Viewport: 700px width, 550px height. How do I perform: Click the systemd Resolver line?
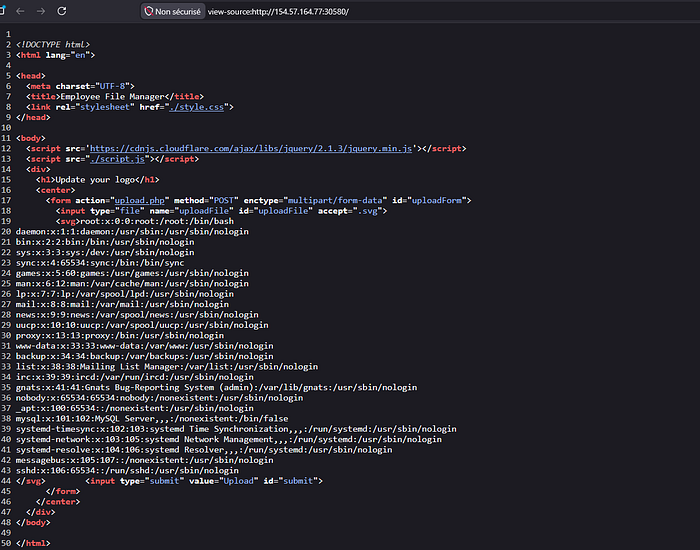click(x=204, y=450)
